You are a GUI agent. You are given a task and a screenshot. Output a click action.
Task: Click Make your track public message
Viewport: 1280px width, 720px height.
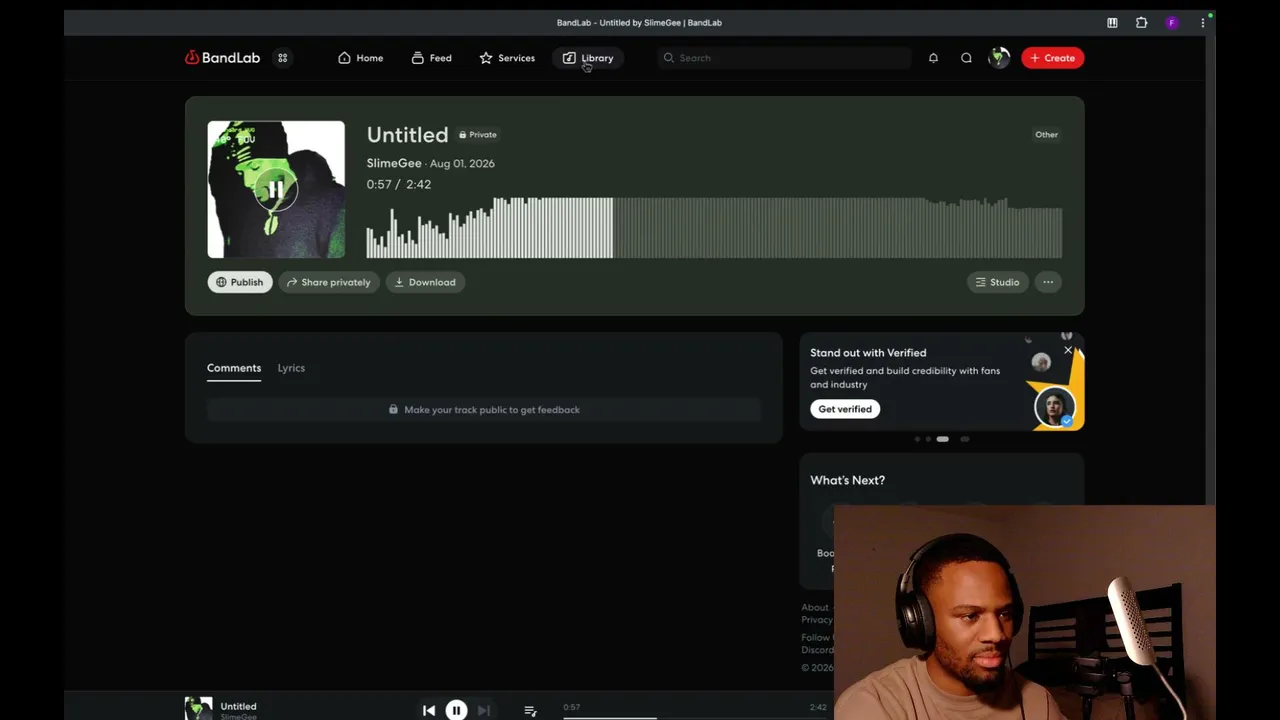tap(484, 410)
